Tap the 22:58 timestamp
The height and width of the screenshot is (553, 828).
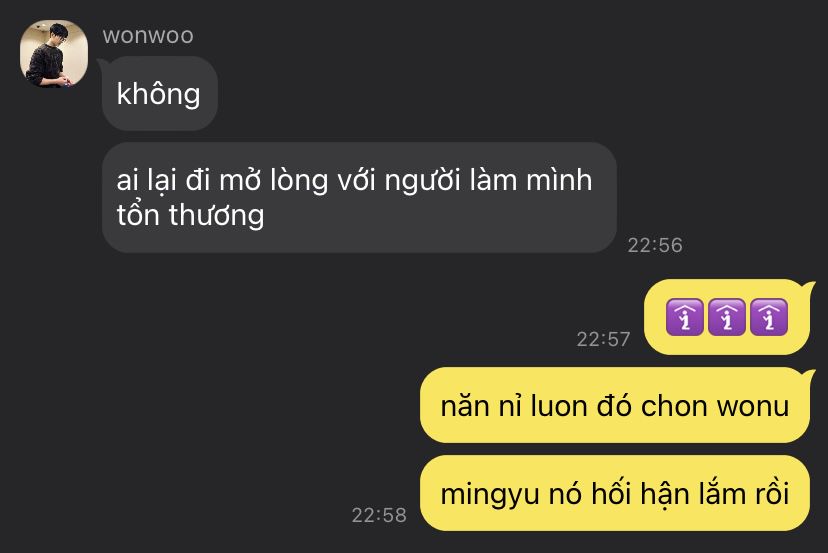pyautogui.click(x=379, y=515)
